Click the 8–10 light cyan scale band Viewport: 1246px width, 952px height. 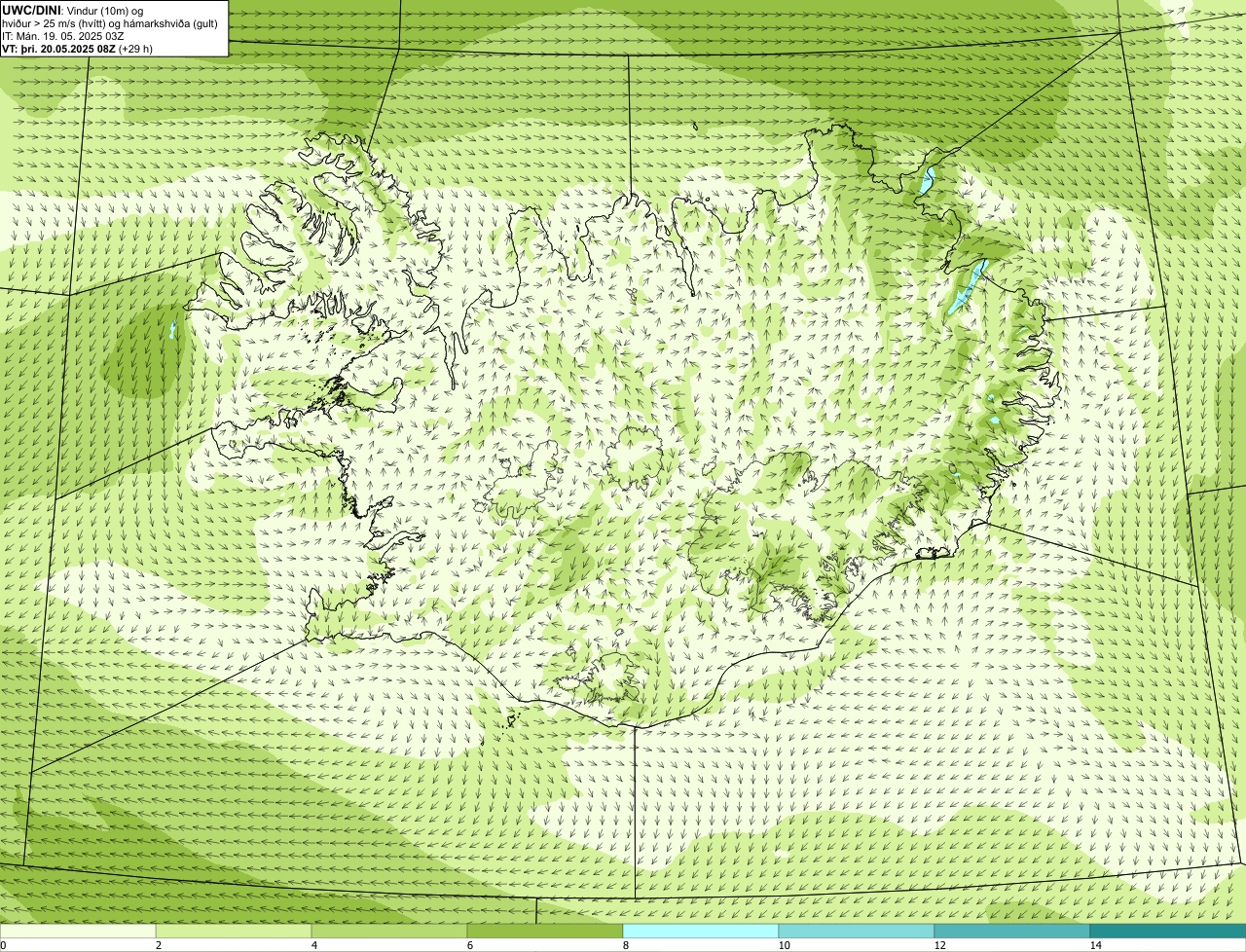click(701, 931)
